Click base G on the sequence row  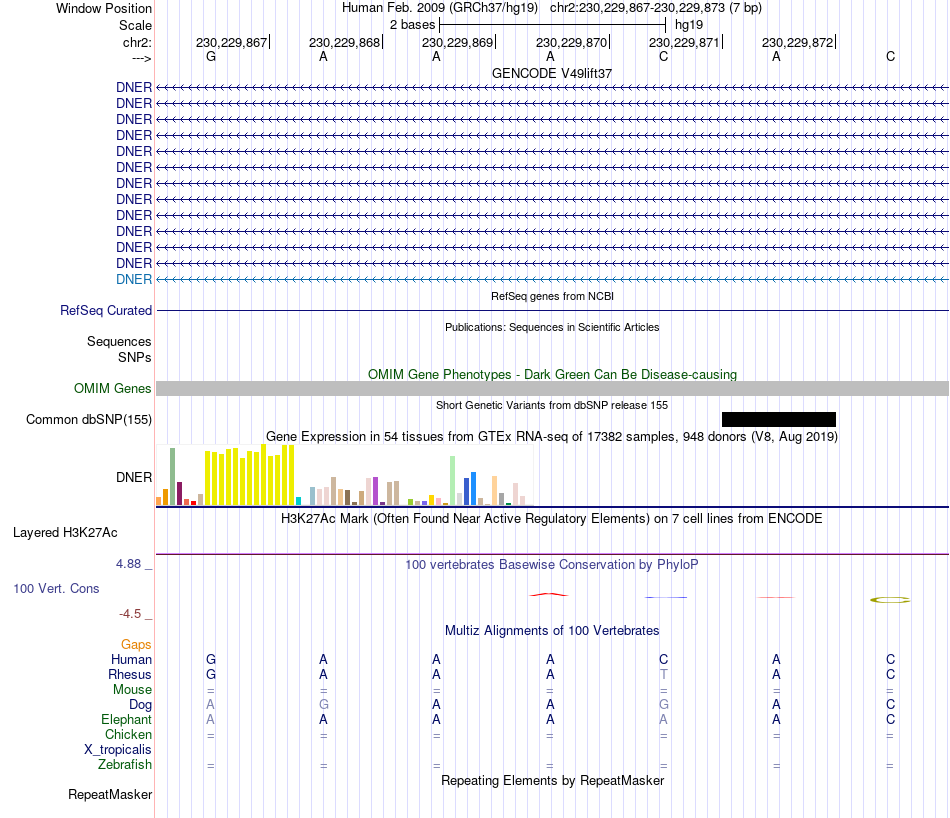tap(211, 56)
